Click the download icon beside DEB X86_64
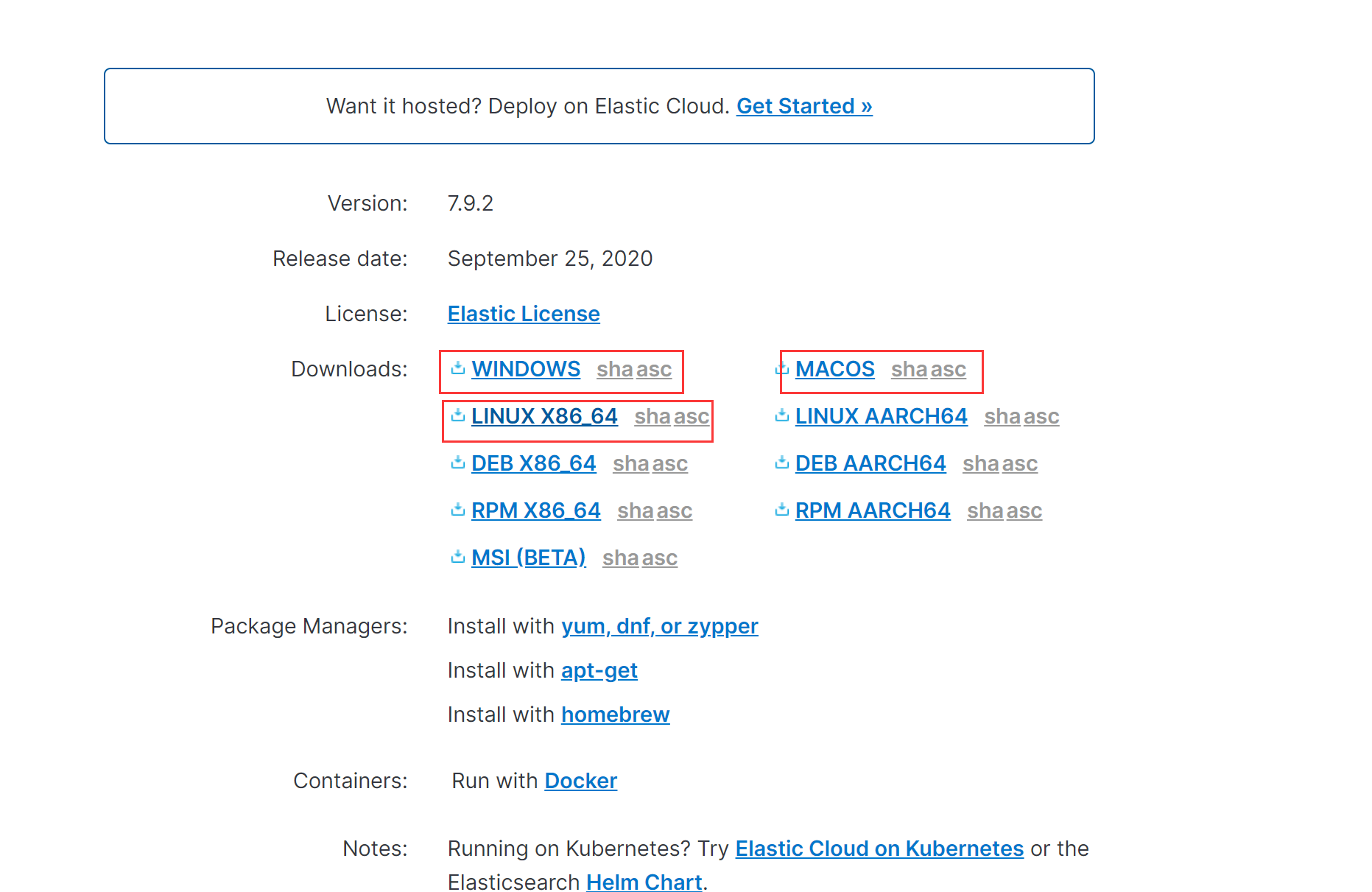The height and width of the screenshot is (892, 1372). tap(458, 462)
